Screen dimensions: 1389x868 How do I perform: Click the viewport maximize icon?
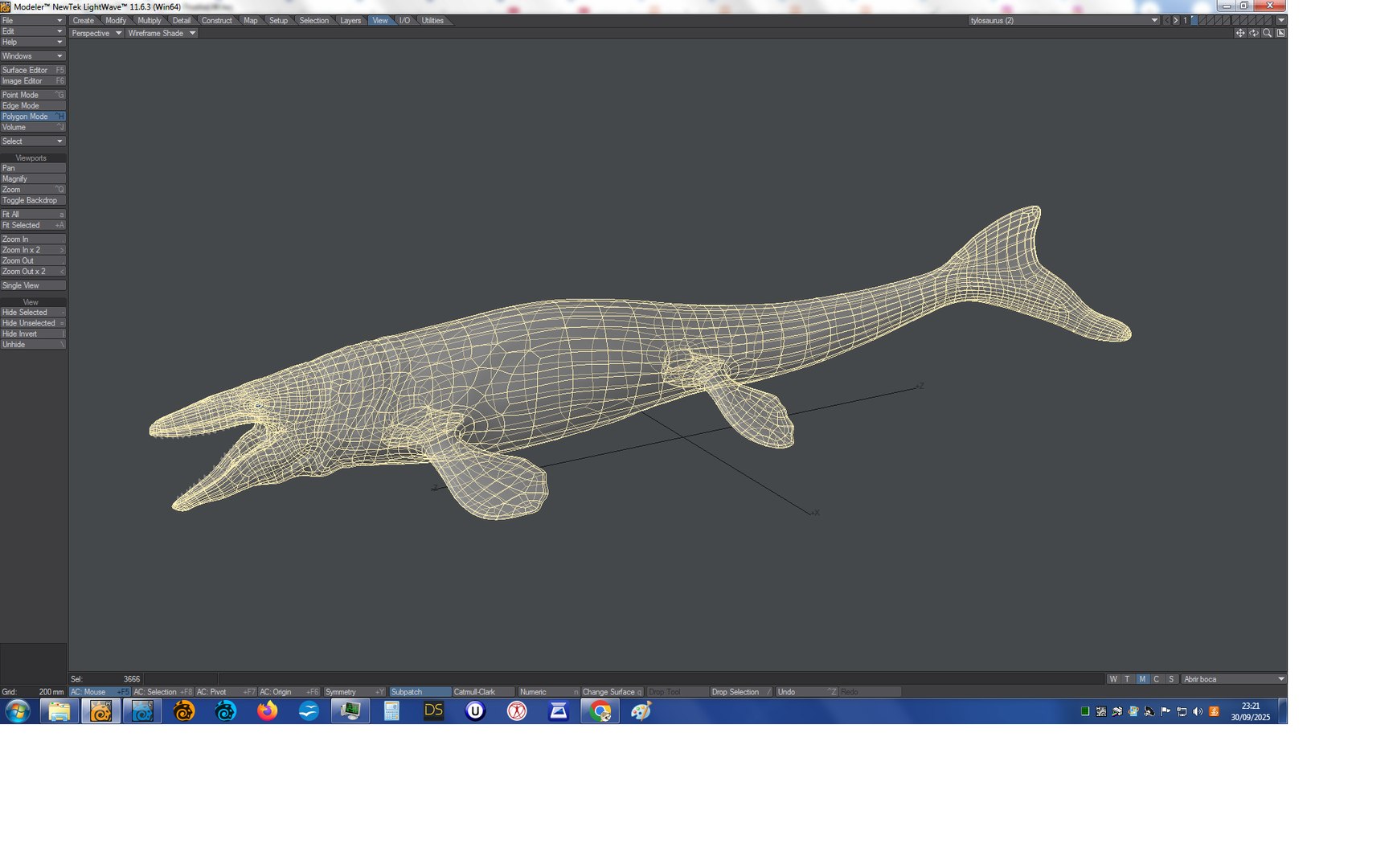1280,33
